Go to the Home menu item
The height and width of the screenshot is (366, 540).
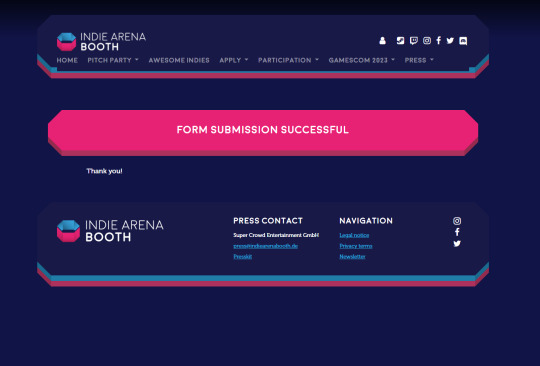click(67, 60)
